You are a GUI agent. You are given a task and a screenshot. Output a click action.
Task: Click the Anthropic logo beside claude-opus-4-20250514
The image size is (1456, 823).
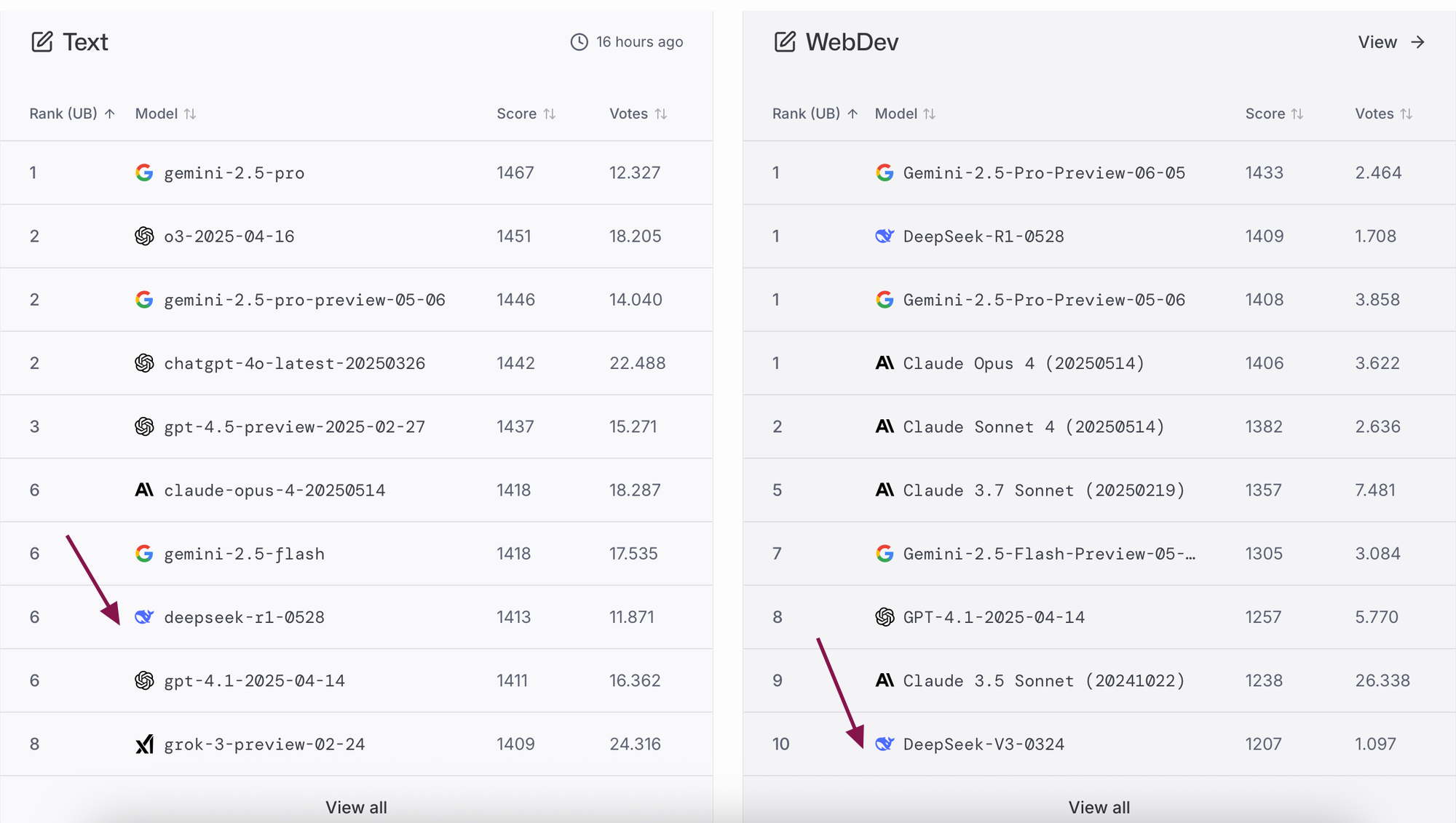point(144,490)
